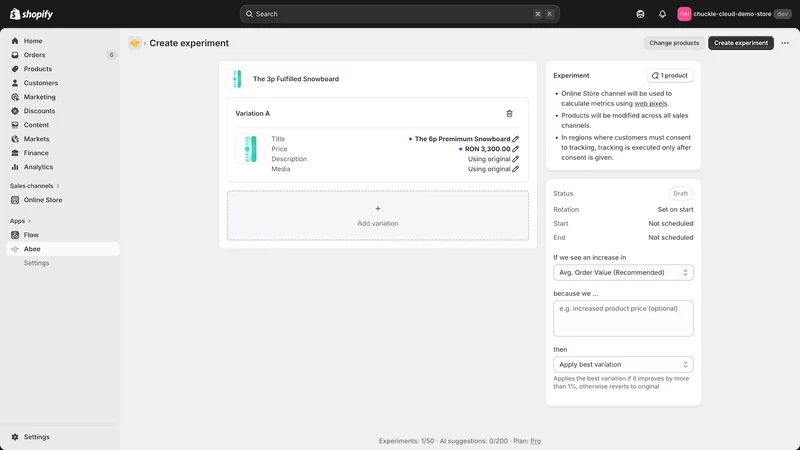Open the Sidekick assistant icon in top bar

click(x=640, y=14)
